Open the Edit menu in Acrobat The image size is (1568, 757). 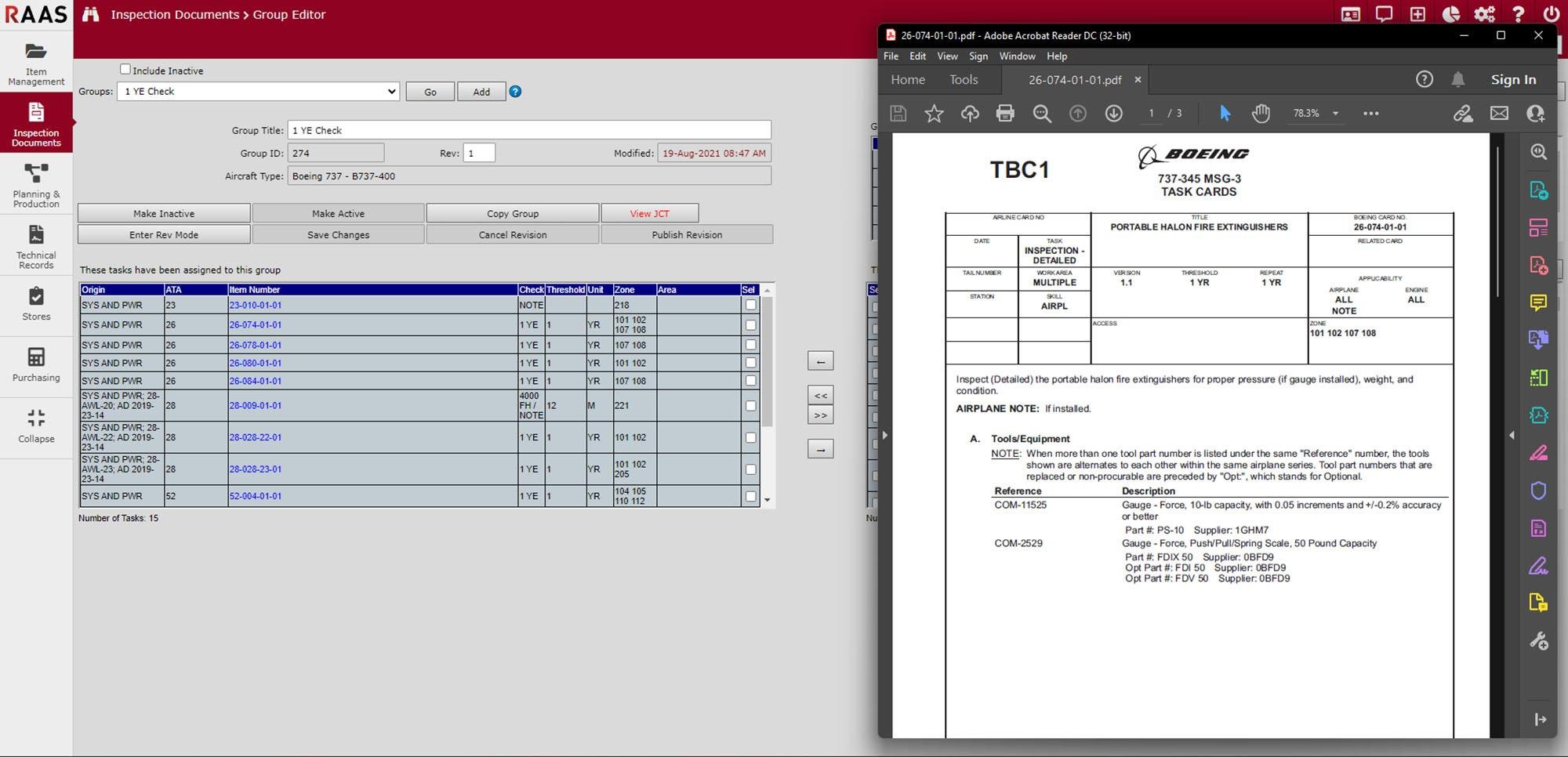pyautogui.click(x=917, y=56)
